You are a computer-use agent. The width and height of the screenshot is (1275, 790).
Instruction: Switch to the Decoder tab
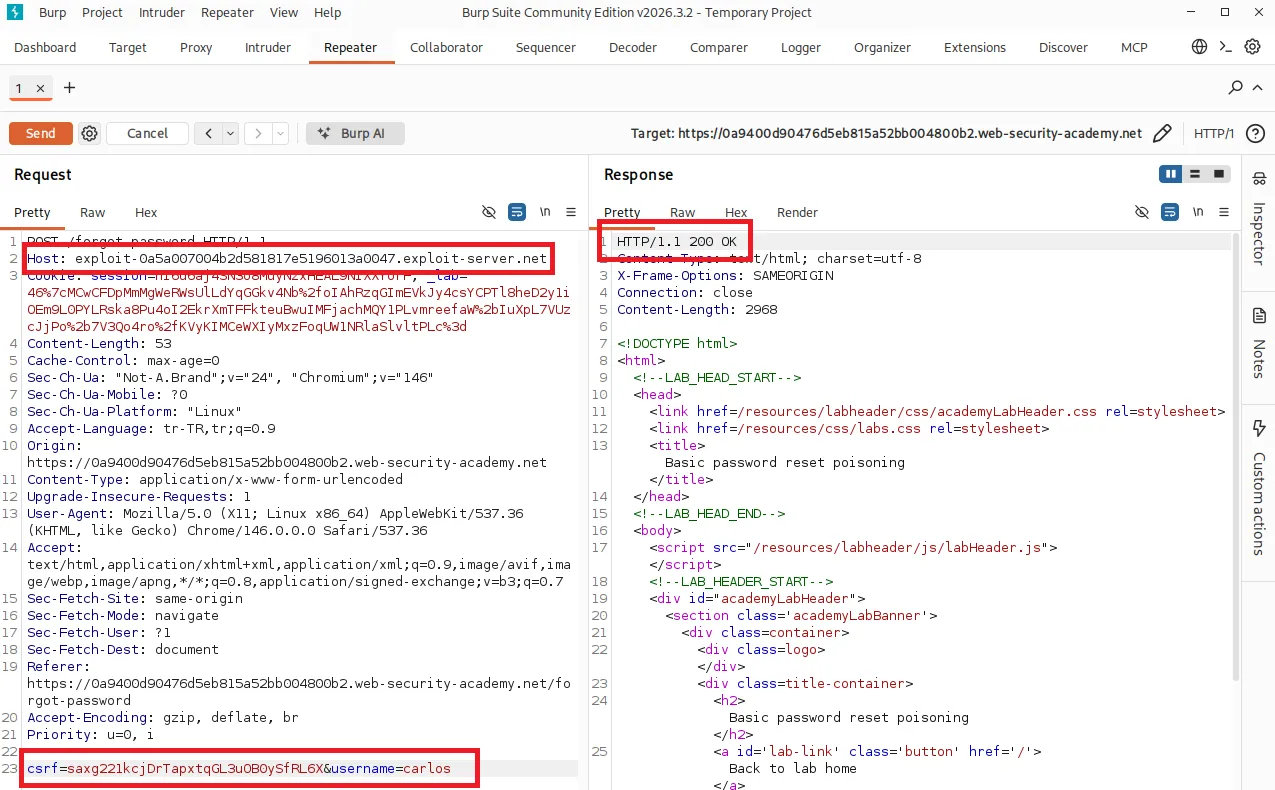click(x=633, y=47)
